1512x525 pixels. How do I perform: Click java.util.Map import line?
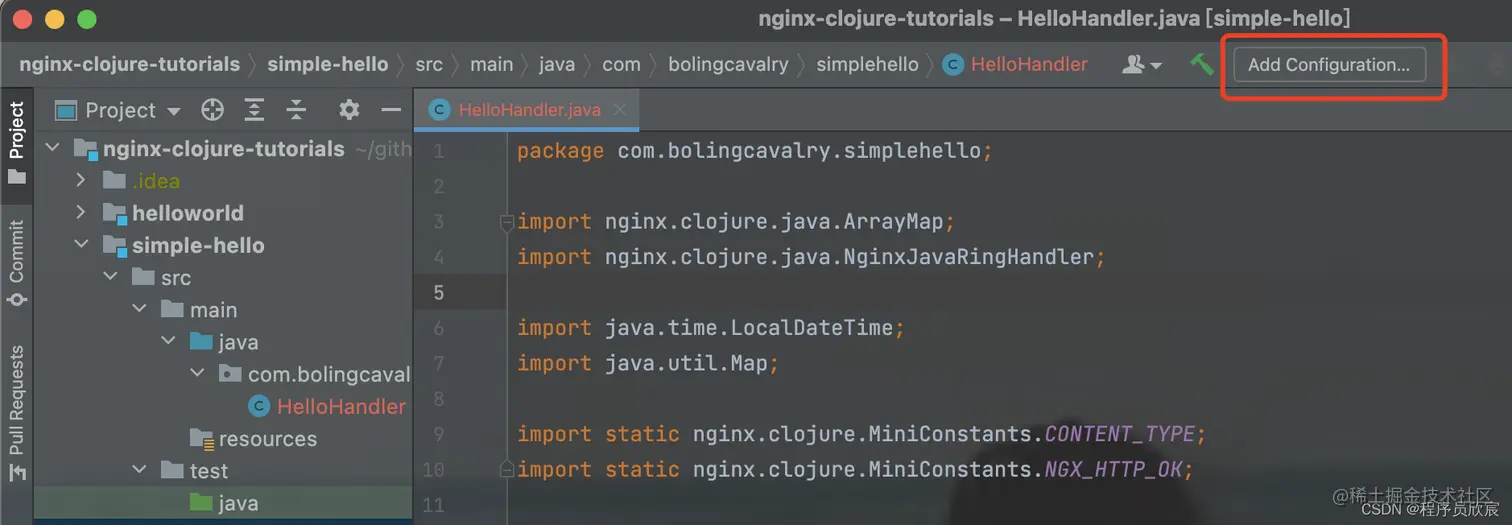pos(648,363)
